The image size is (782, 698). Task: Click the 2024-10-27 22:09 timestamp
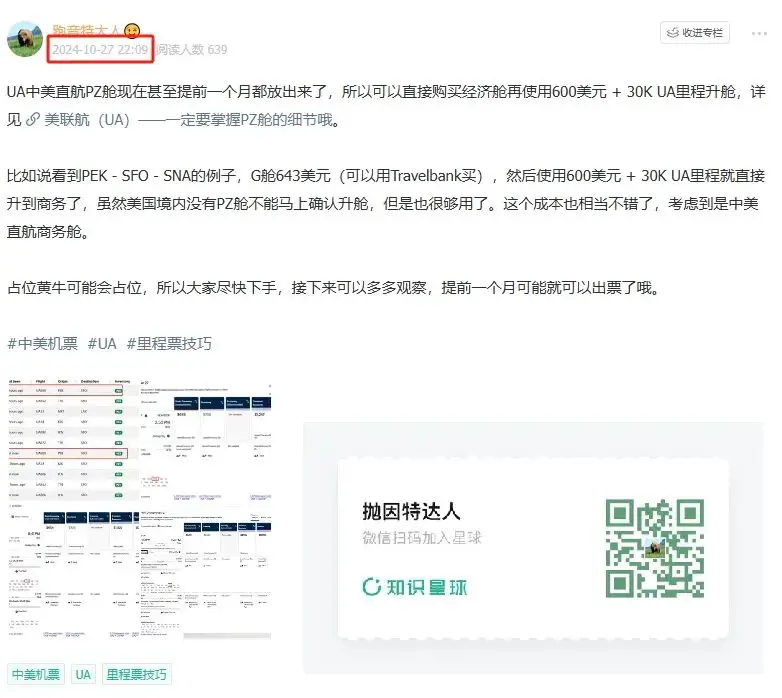pyautogui.click(x=100, y=49)
